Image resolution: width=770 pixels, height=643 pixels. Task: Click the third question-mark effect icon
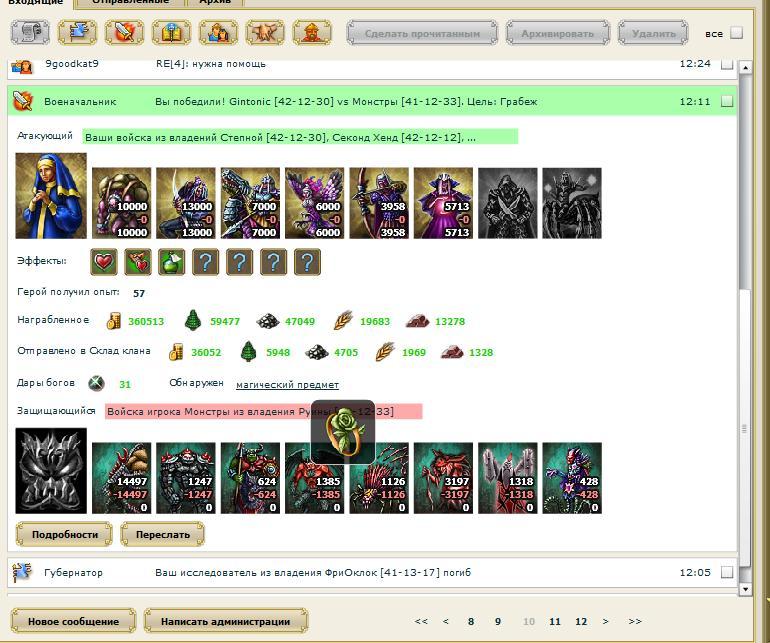coord(274,262)
